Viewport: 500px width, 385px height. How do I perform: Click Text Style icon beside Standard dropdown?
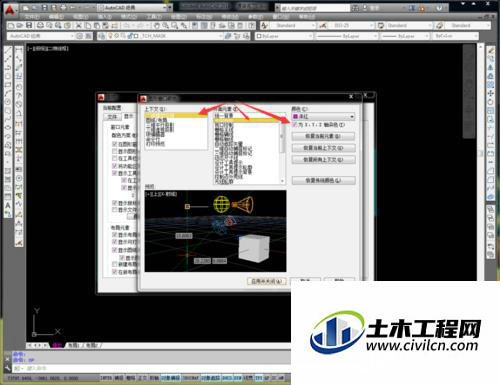[x=265, y=25]
